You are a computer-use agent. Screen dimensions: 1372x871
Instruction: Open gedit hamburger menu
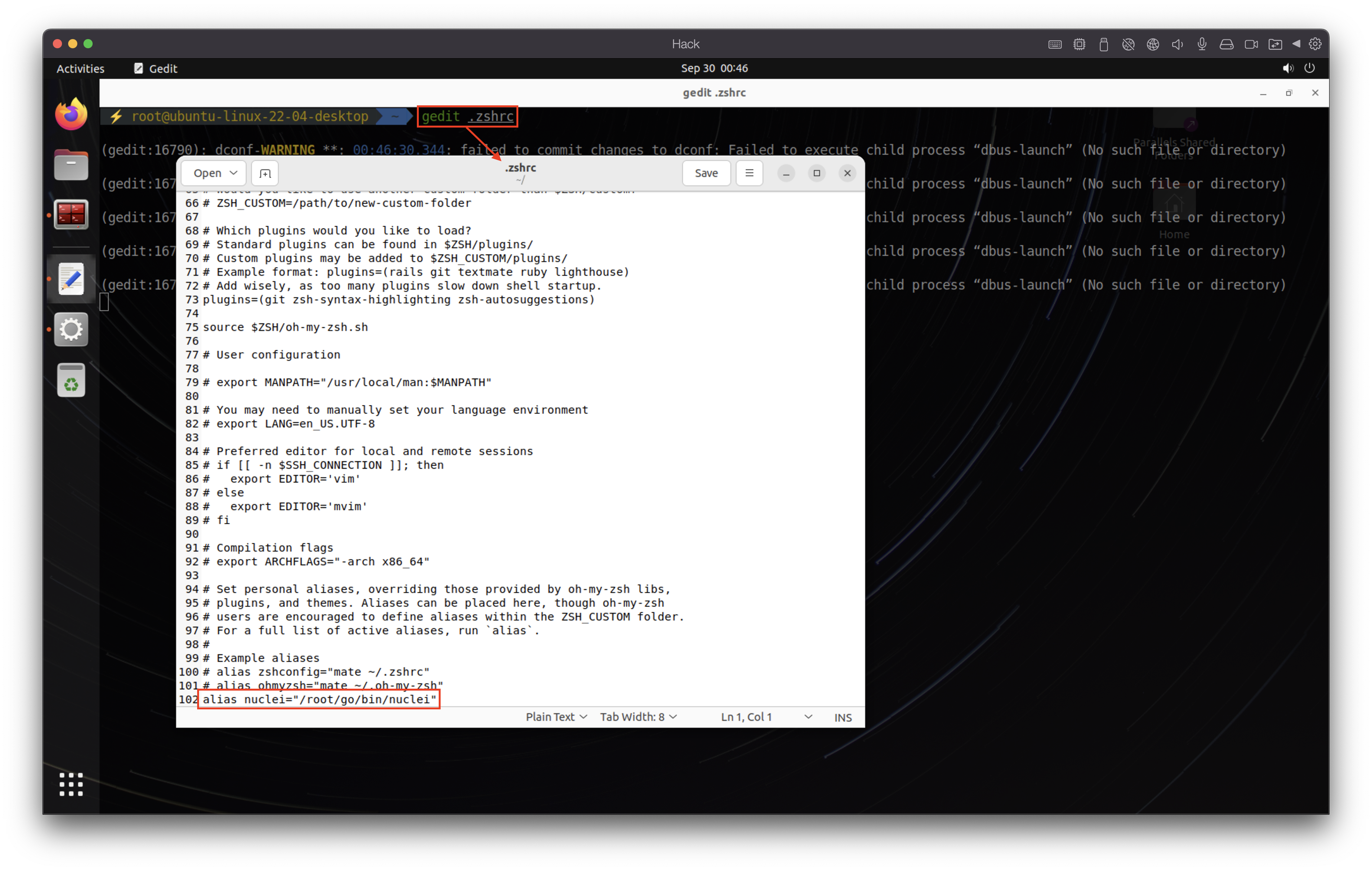(749, 173)
